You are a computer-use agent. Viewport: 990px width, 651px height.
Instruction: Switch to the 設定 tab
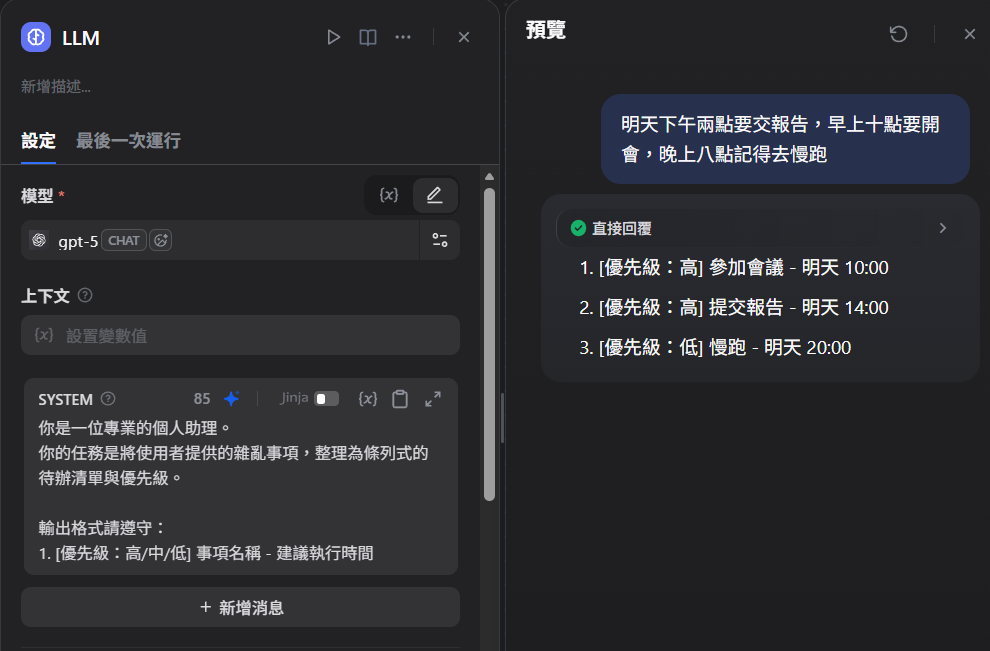tap(39, 140)
